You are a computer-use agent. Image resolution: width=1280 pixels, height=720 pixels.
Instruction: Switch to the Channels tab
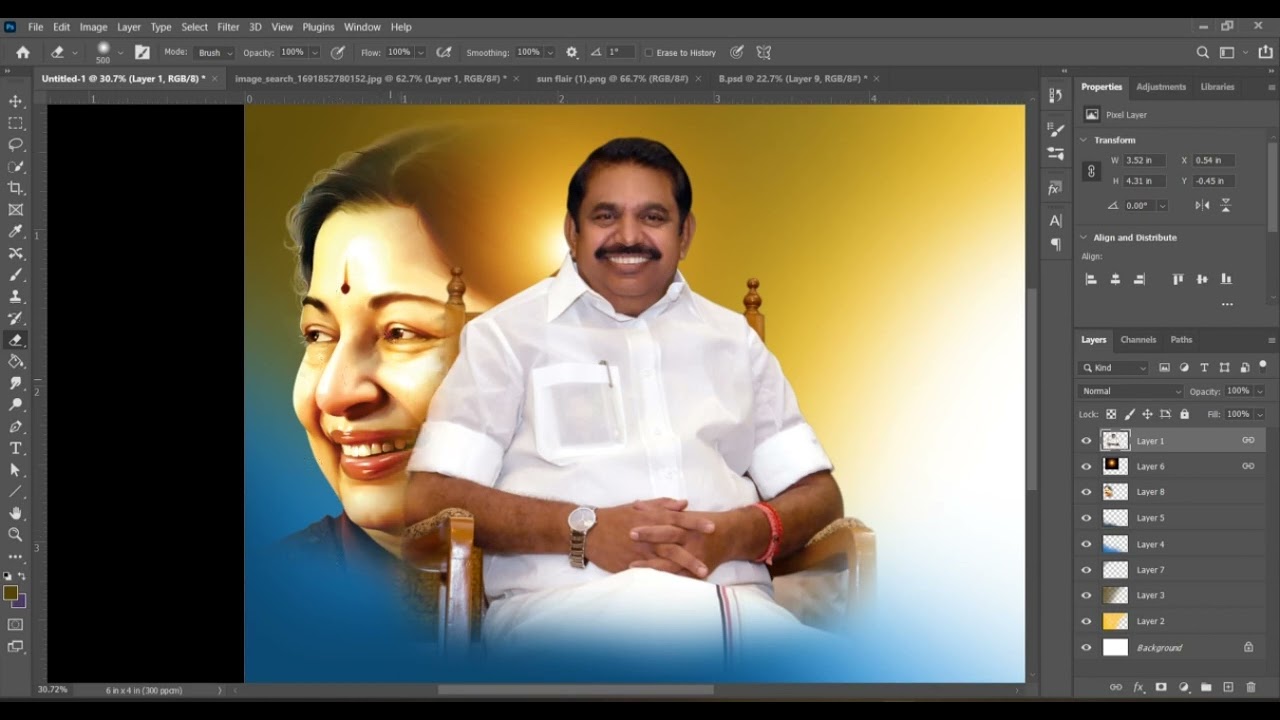coord(1138,340)
